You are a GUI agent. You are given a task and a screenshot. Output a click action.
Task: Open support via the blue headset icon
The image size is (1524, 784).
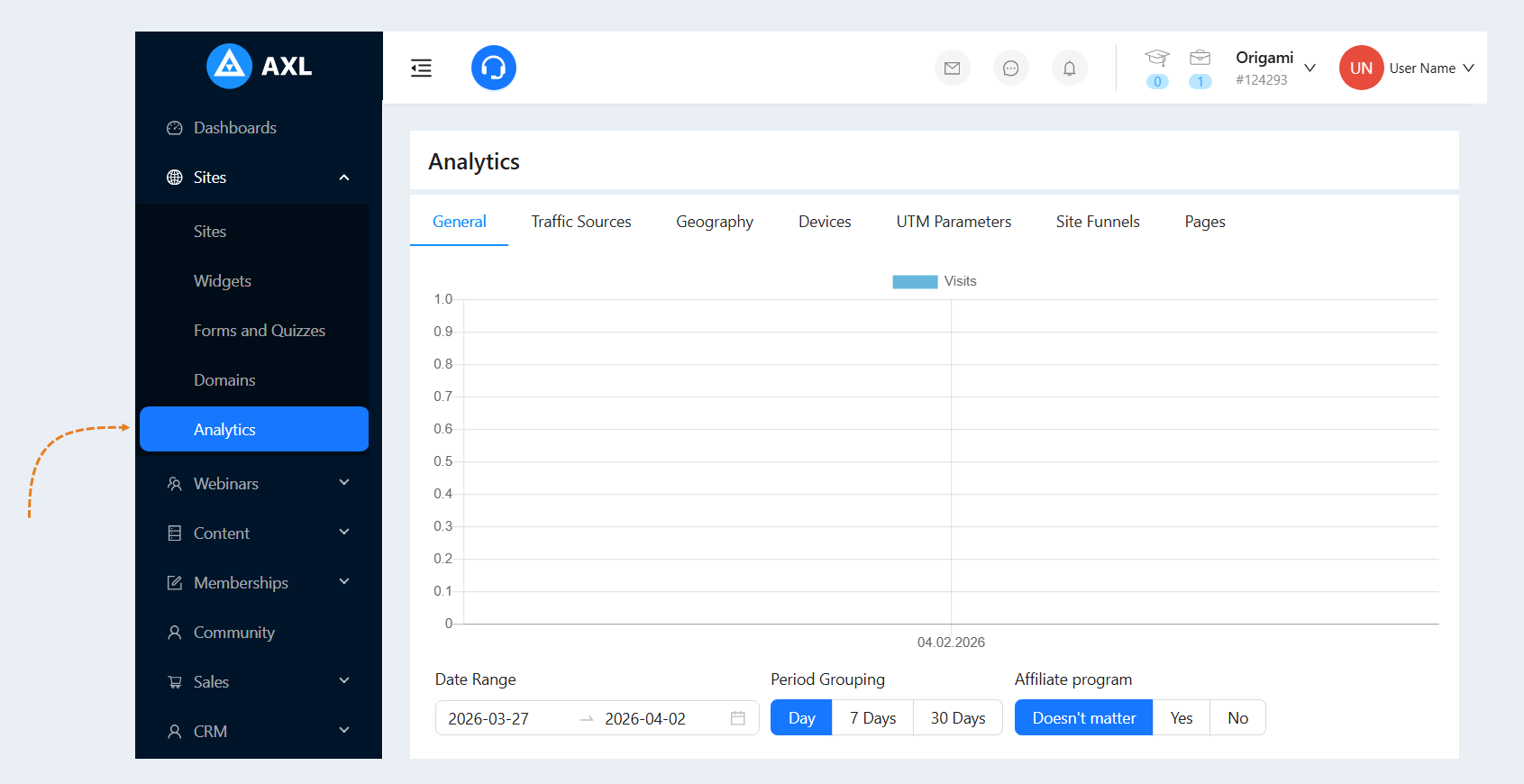pos(494,68)
